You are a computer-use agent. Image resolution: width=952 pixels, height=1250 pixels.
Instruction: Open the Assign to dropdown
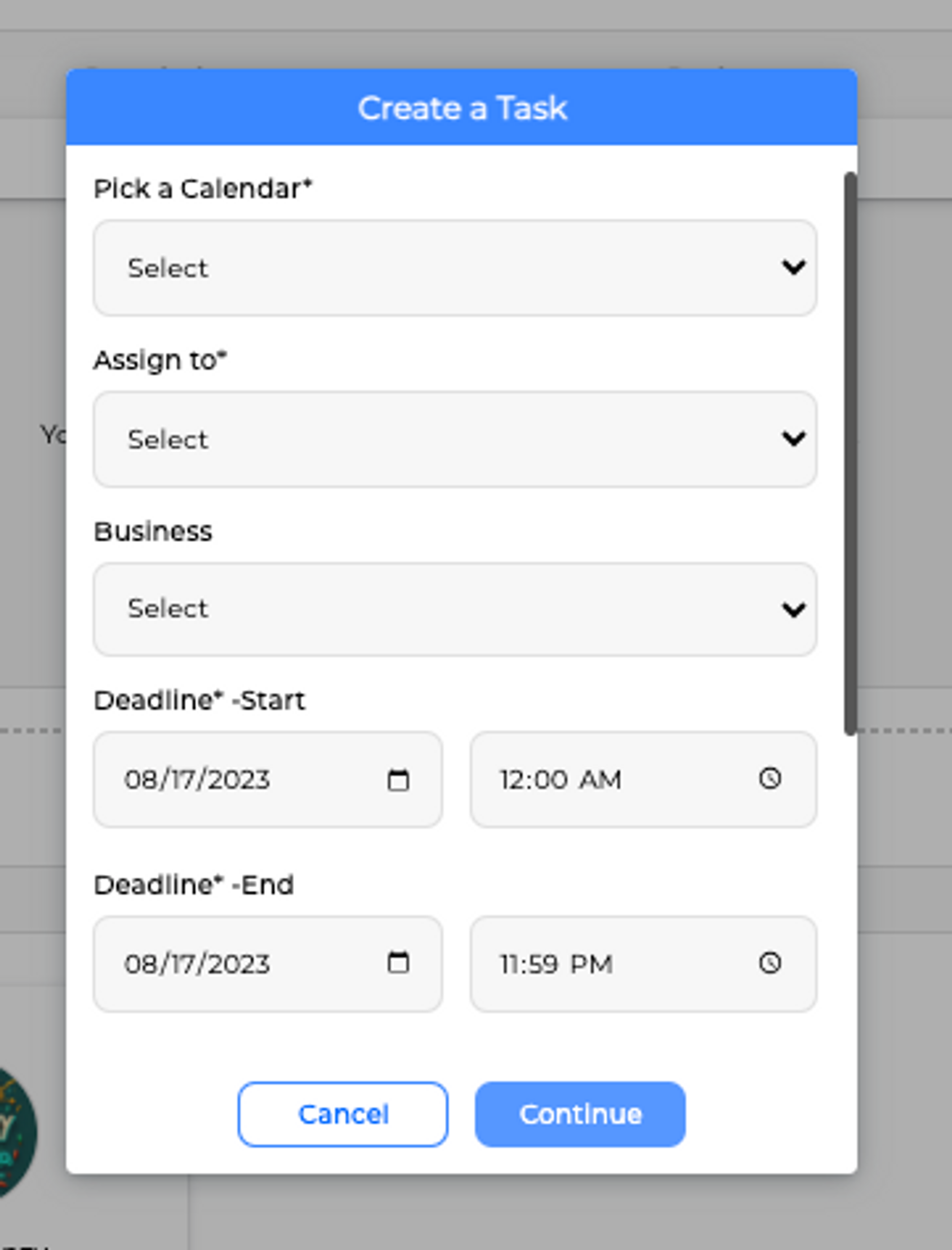pyautogui.click(x=455, y=439)
